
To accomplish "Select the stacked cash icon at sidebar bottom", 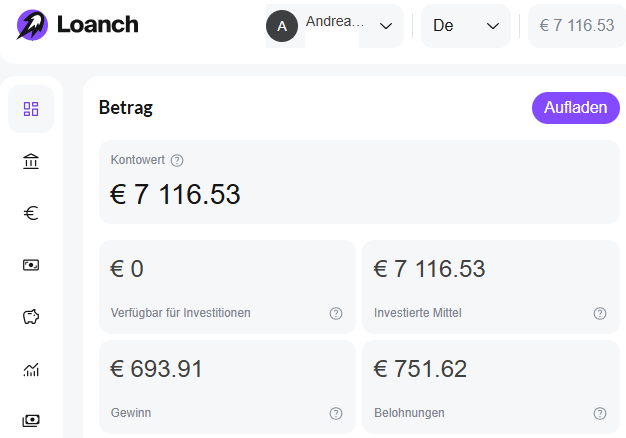I will (x=31, y=420).
